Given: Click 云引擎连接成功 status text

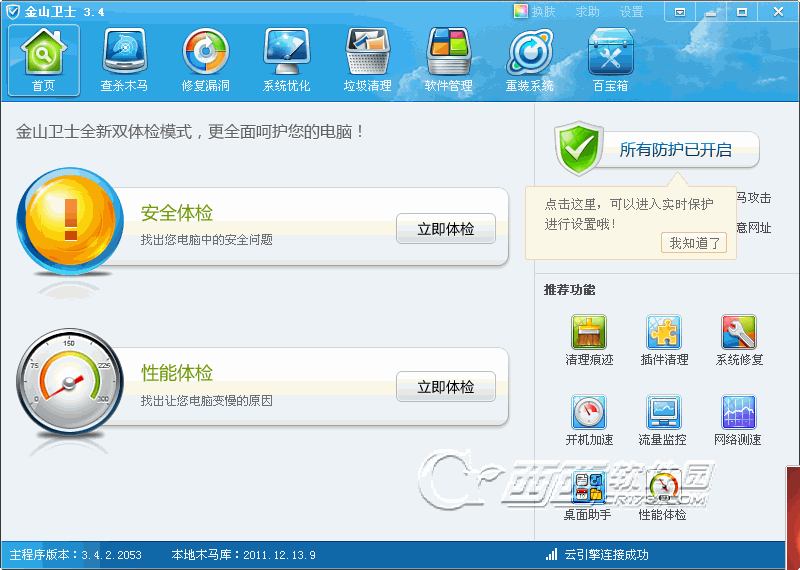Looking at the screenshot, I should (606, 555).
